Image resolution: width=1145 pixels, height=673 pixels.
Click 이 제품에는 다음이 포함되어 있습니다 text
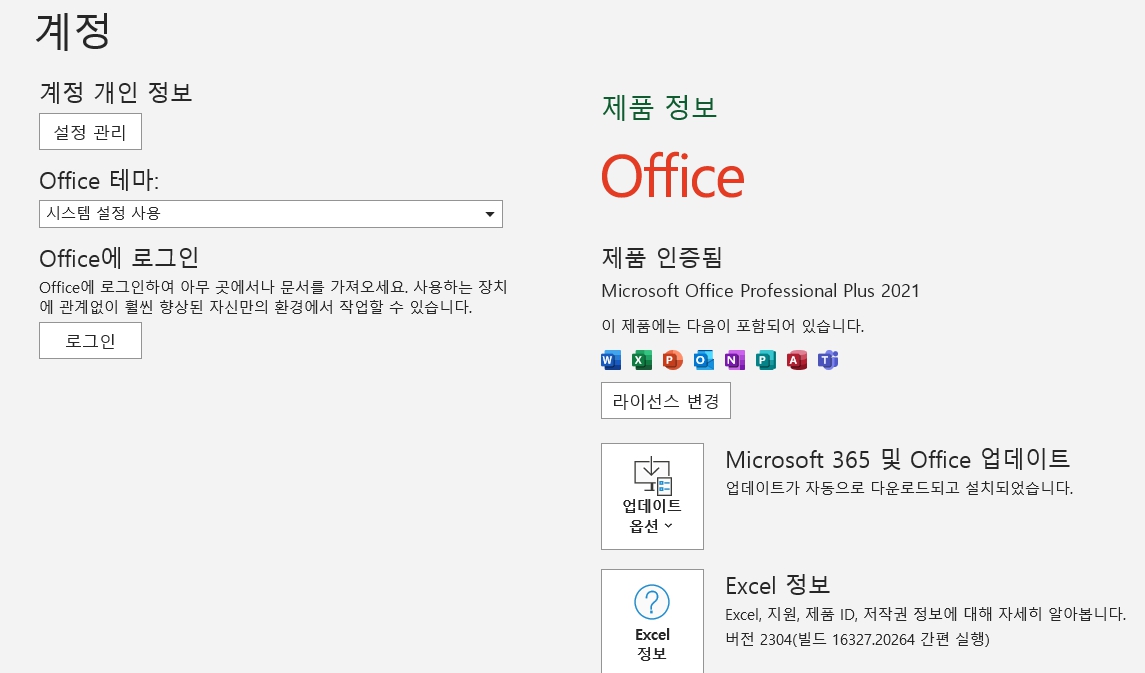(733, 326)
